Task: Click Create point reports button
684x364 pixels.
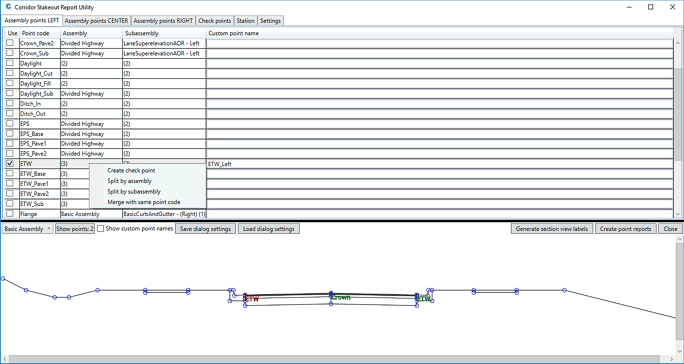Action: pos(626,229)
